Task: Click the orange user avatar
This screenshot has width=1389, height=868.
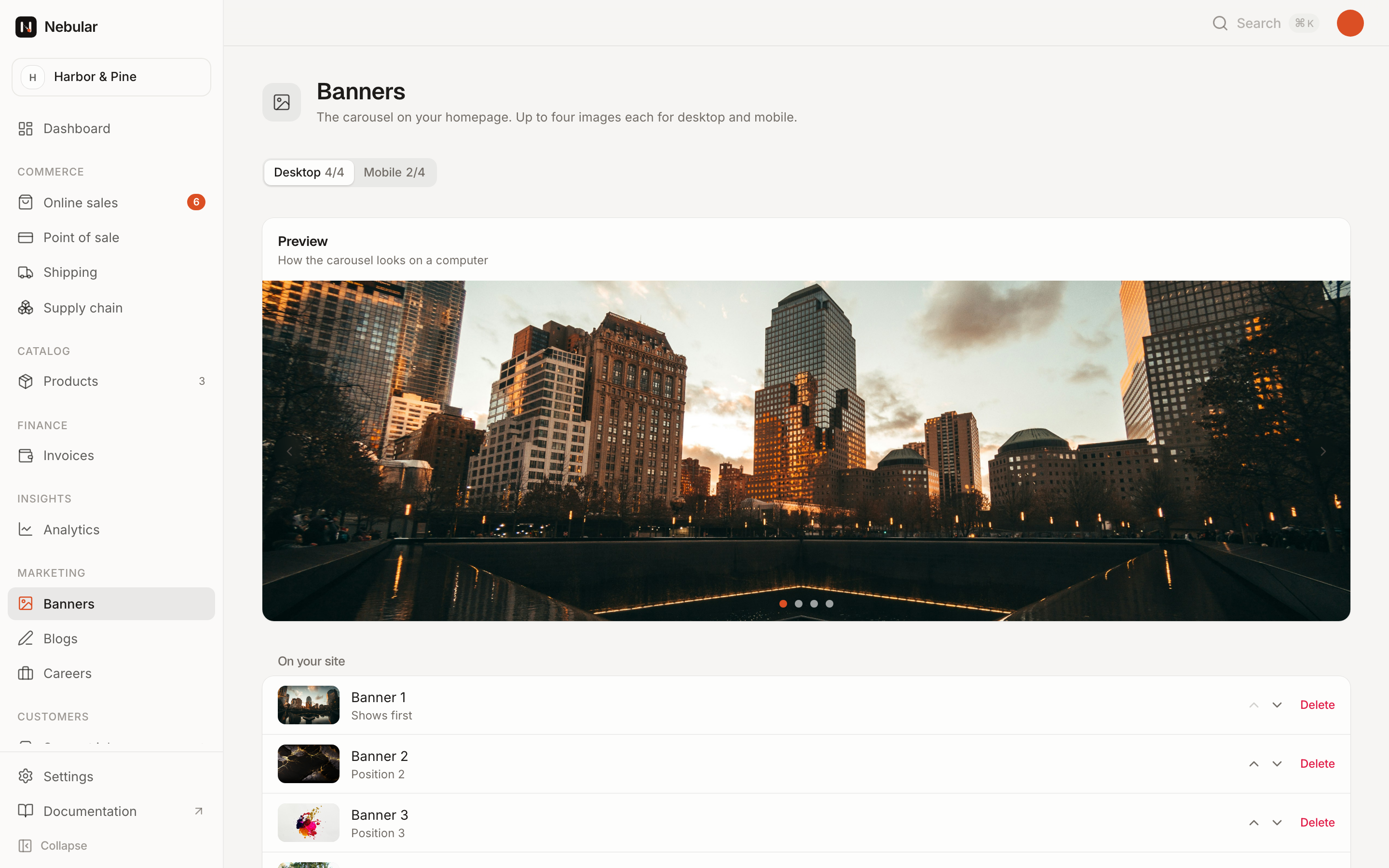Action: click(1350, 23)
